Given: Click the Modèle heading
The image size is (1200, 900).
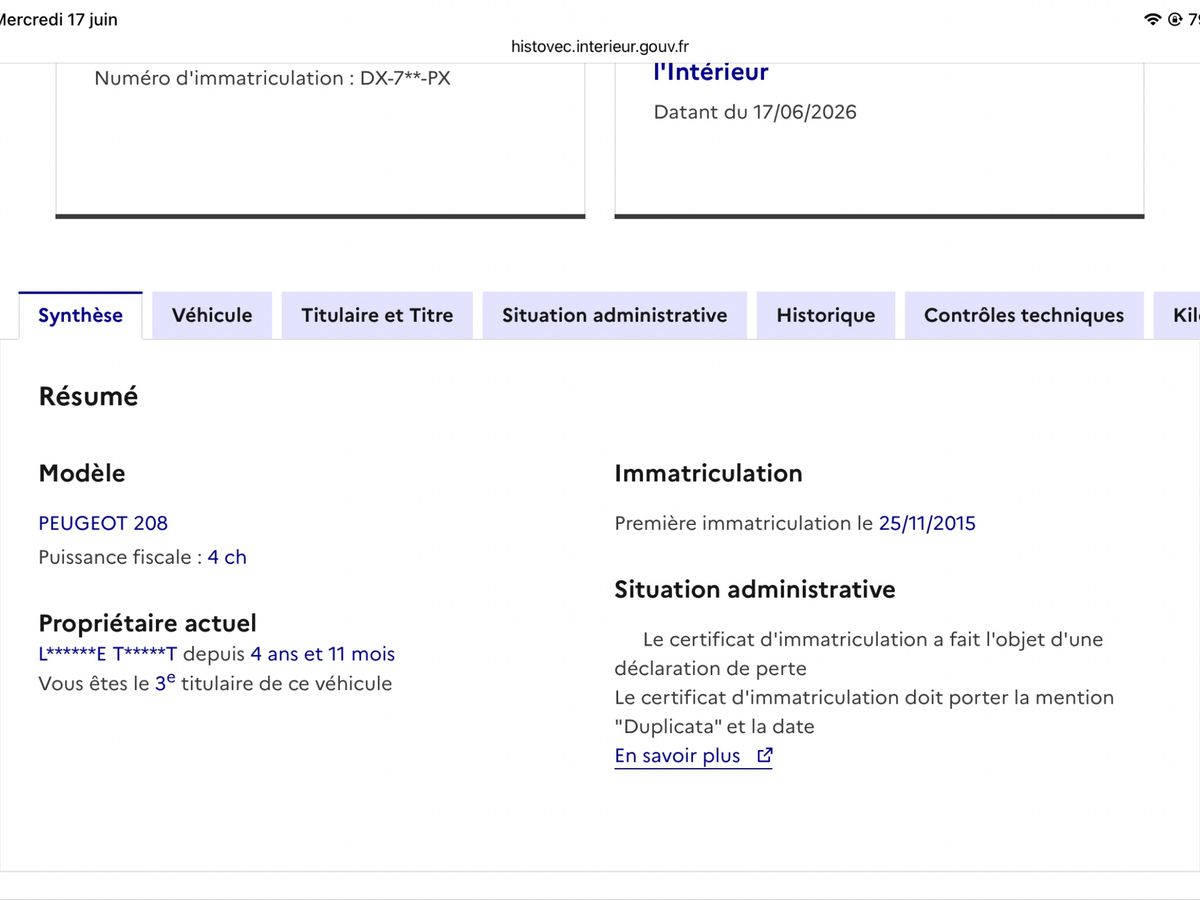Looking at the screenshot, I should click(82, 473).
